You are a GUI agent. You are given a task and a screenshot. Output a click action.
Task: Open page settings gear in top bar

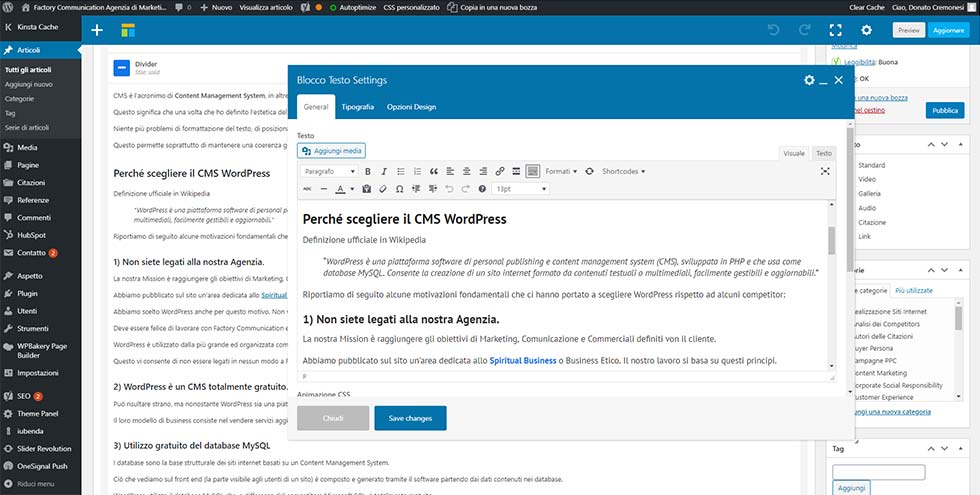point(866,30)
